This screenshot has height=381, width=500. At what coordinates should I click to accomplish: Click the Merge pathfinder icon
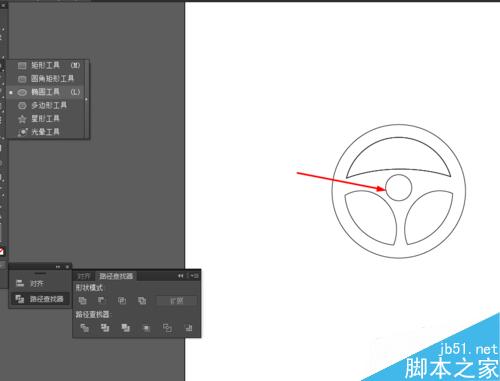pos(126,328)
